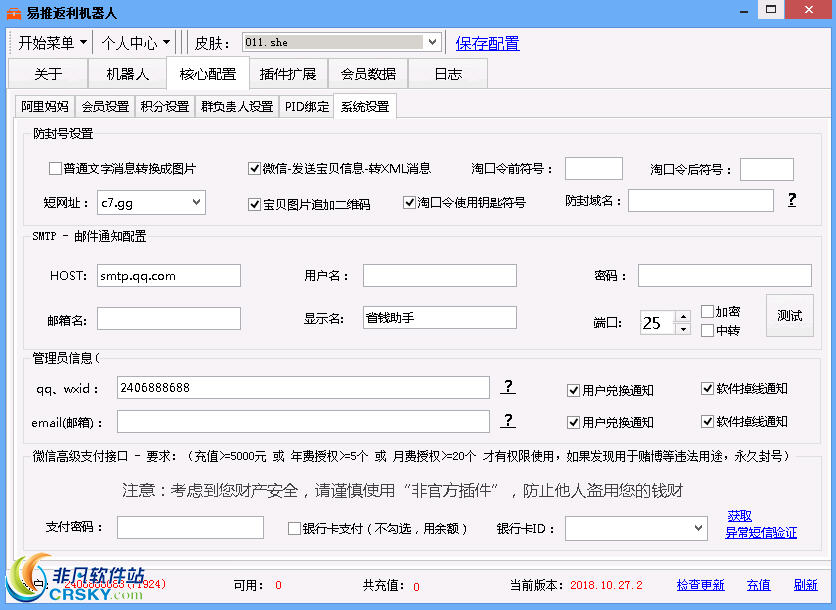Image resolution: width=836 pixels, height=610 pixels.
Task: Uncheck 微信-发送宝贝信息-转XML消息
Action: click(254, 168)
